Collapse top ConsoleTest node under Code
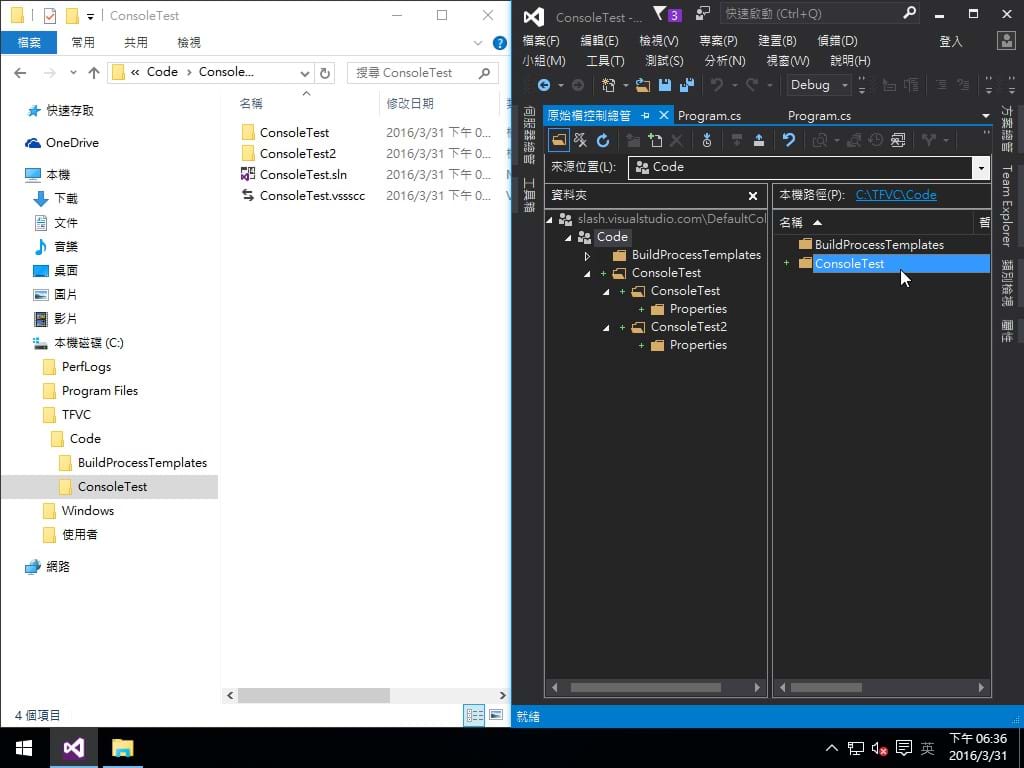 (587, 274)
